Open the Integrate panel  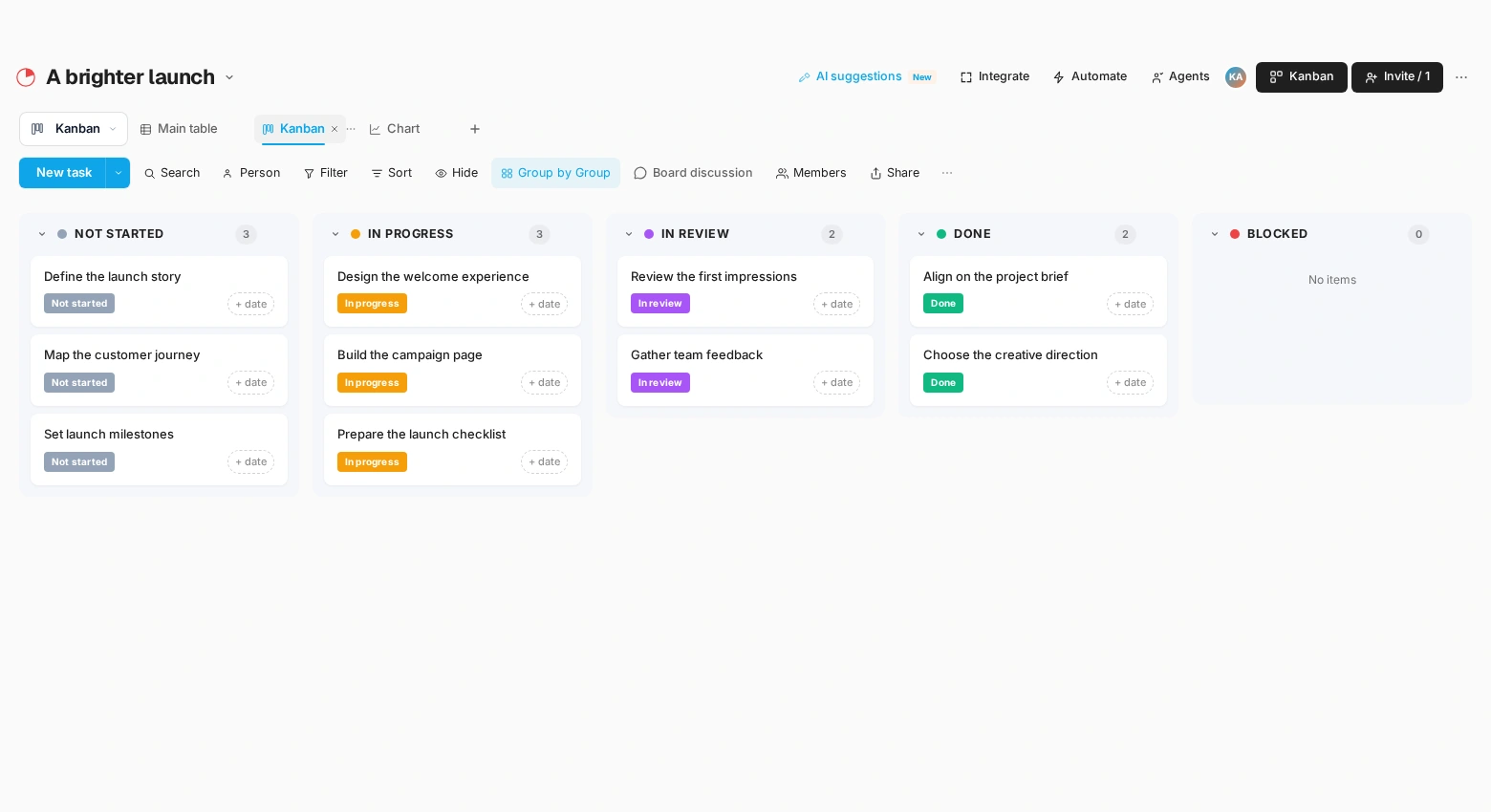tap(995, 77)
